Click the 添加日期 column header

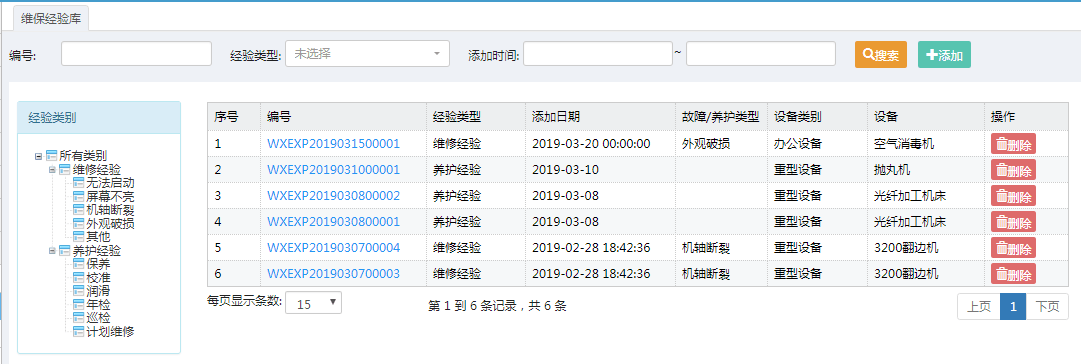pos(600,117)
